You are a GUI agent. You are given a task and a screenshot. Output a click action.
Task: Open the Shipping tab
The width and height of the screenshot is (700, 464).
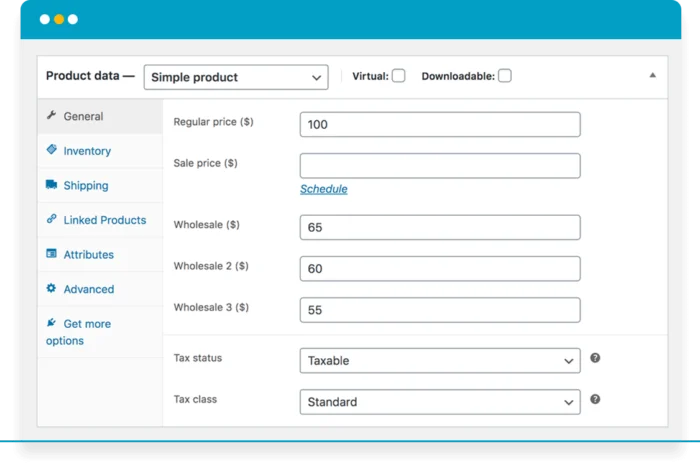pyautogui.click(x=85, y=186)
